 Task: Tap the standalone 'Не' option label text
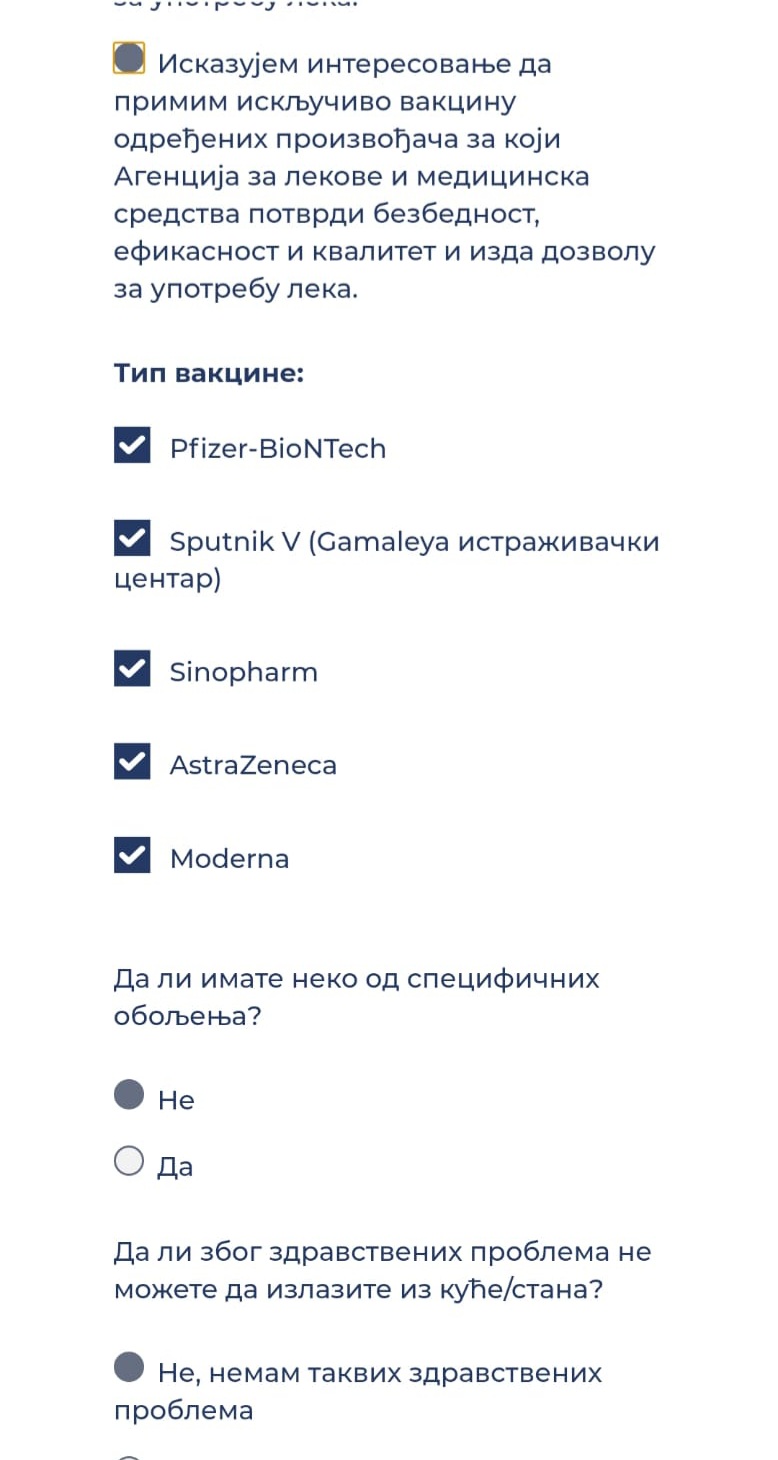pyautogui.click(x=176, y=1101)
